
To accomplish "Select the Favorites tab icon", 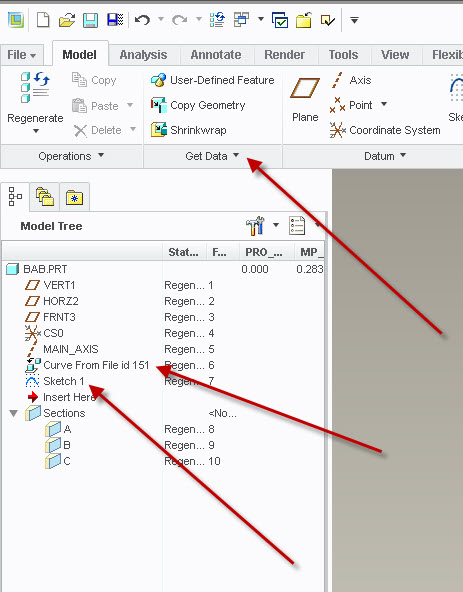I will click(74, 197).
